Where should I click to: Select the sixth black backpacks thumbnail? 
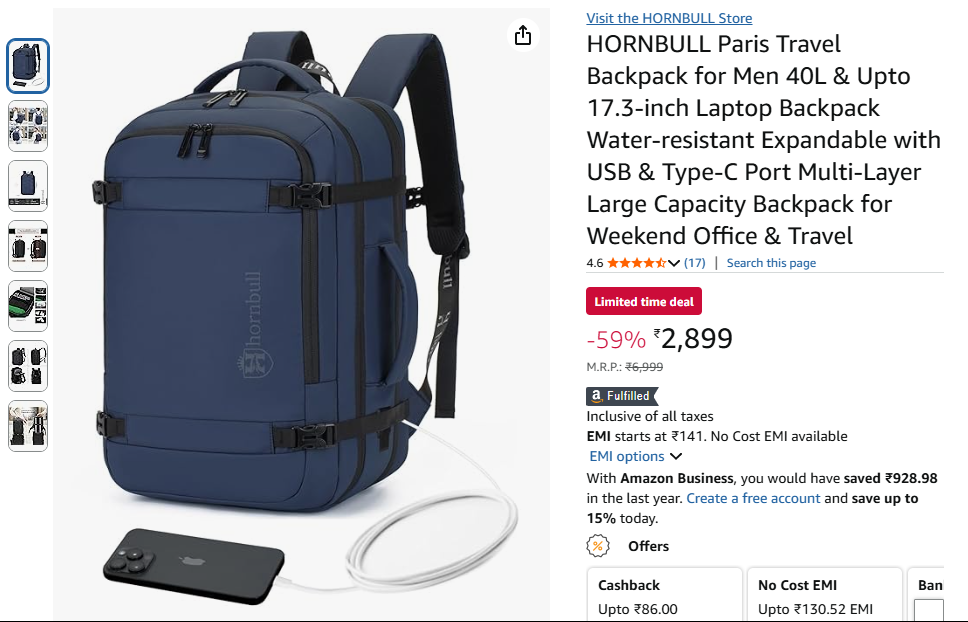point(28,365)
